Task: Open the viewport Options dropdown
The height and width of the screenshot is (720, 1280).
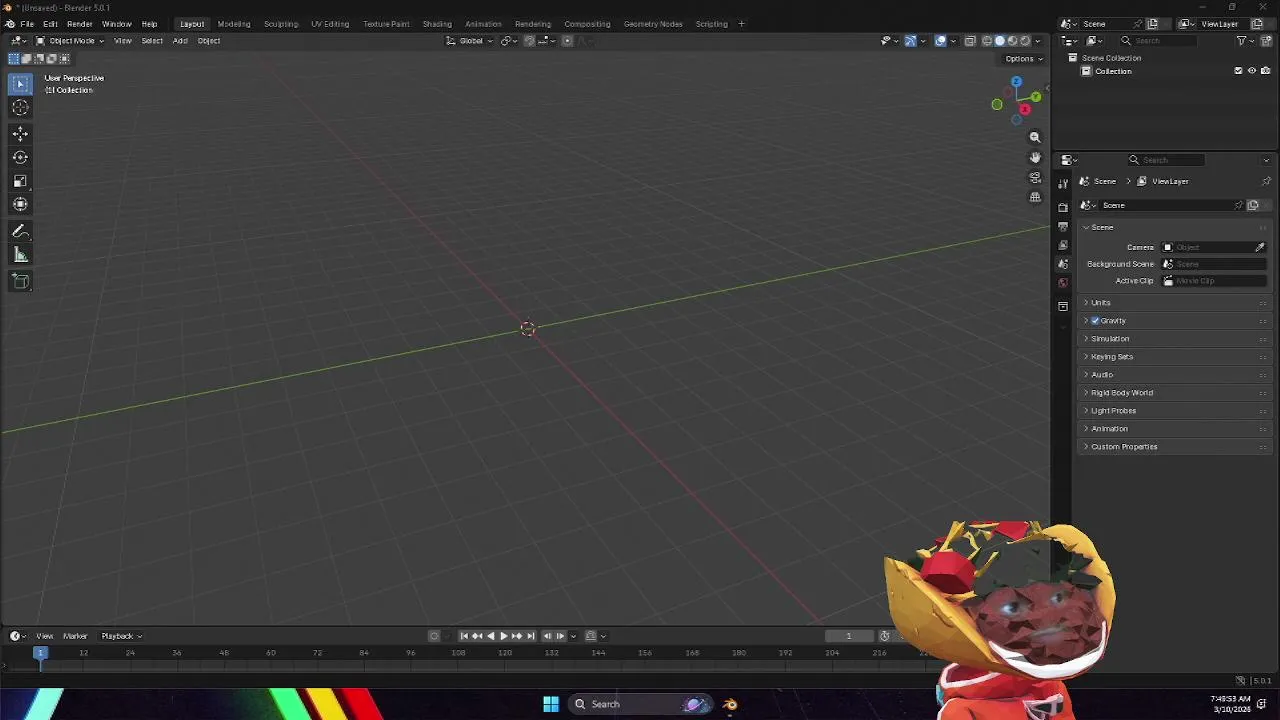Action: [x=1024, y=59]
